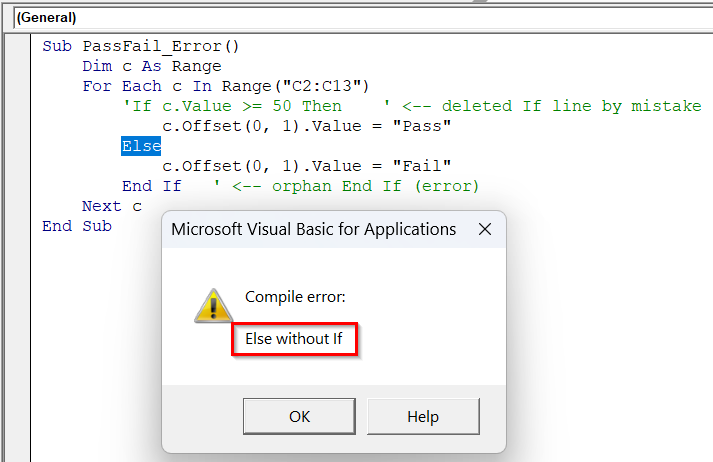Open Help for the compile error

(x=423, y=416)
